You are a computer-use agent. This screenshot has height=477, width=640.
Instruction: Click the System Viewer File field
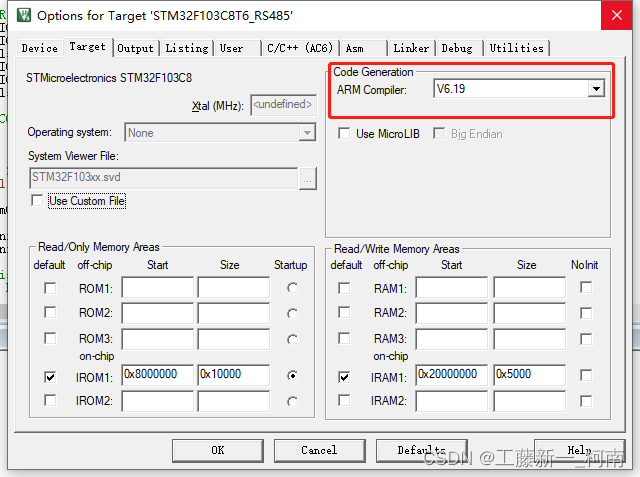[x=163, y=178]
